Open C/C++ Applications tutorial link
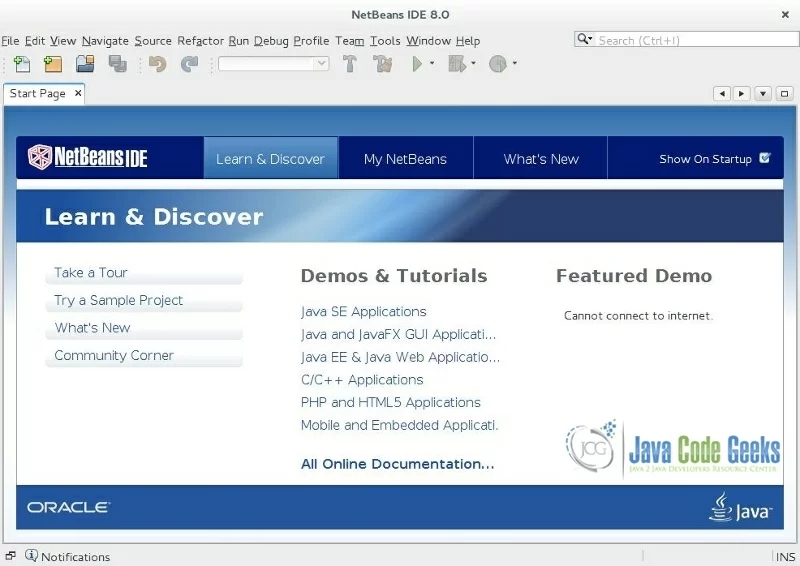 (x=362, y=380)
